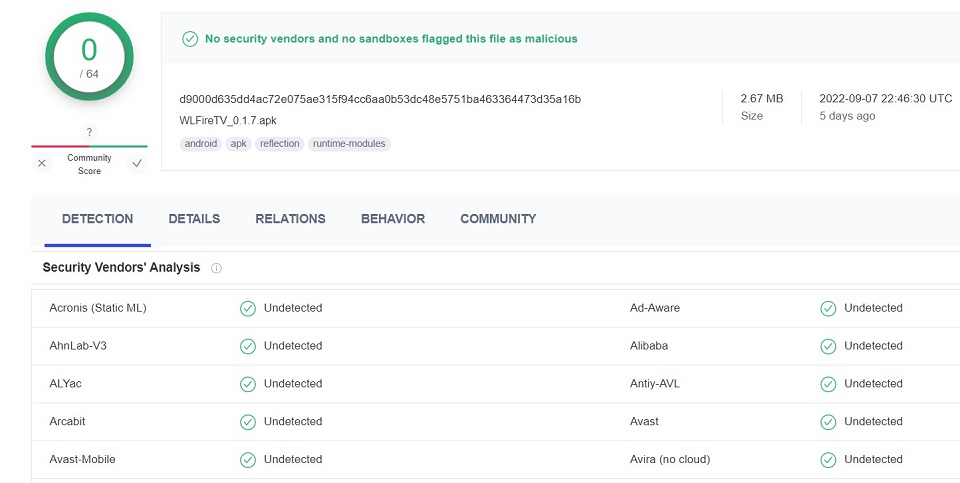Image resolution: width=960 pixels, height=483 pixels.
Task: Click the runtime-modules tag
Action: [348, 144]
